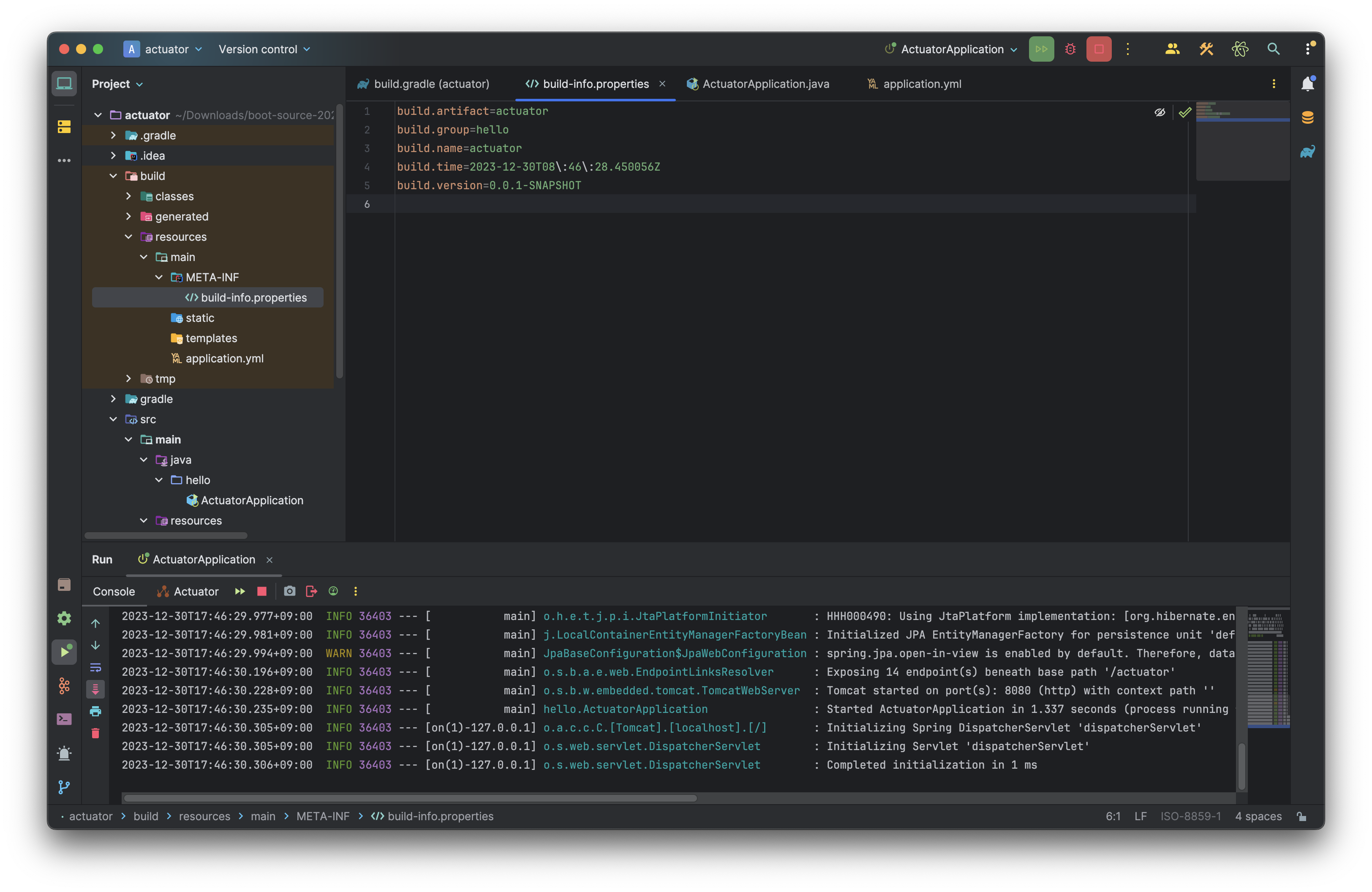1372x892 pixels.
Task: Toggle reader mode eye icon in editor
Action: coord(1159,112)
